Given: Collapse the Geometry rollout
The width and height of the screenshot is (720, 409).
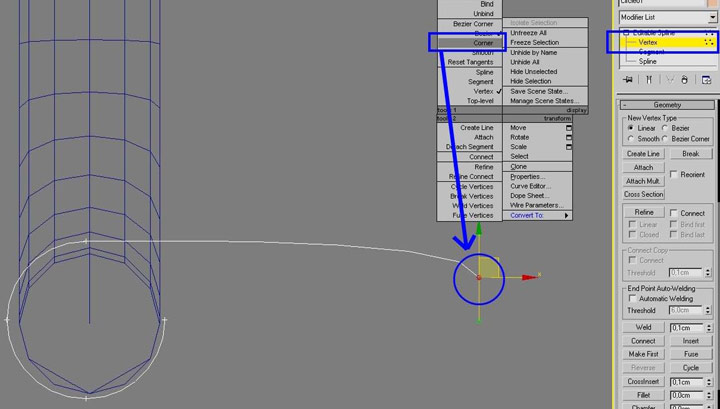Looking at the screenshot, I should pos(667,104).
